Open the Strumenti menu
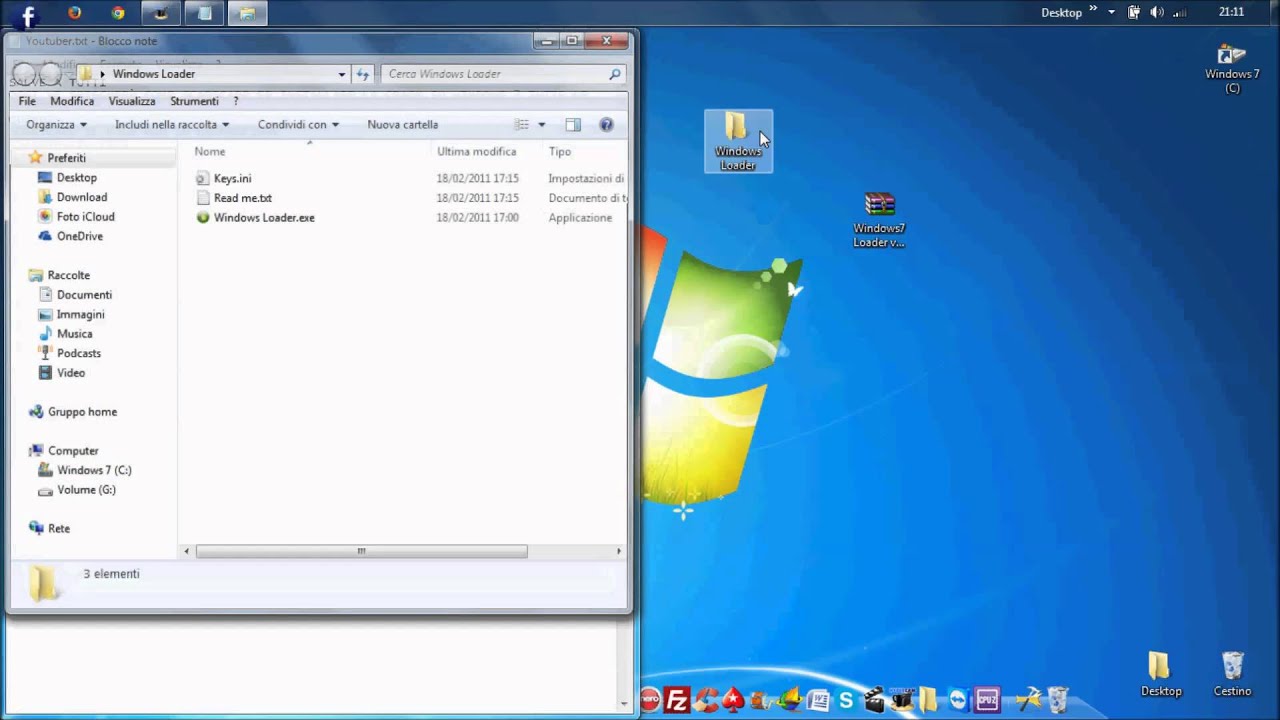The width and height of the screenshot is (1280, 720). pyautogui.click(x=194, y=101)
